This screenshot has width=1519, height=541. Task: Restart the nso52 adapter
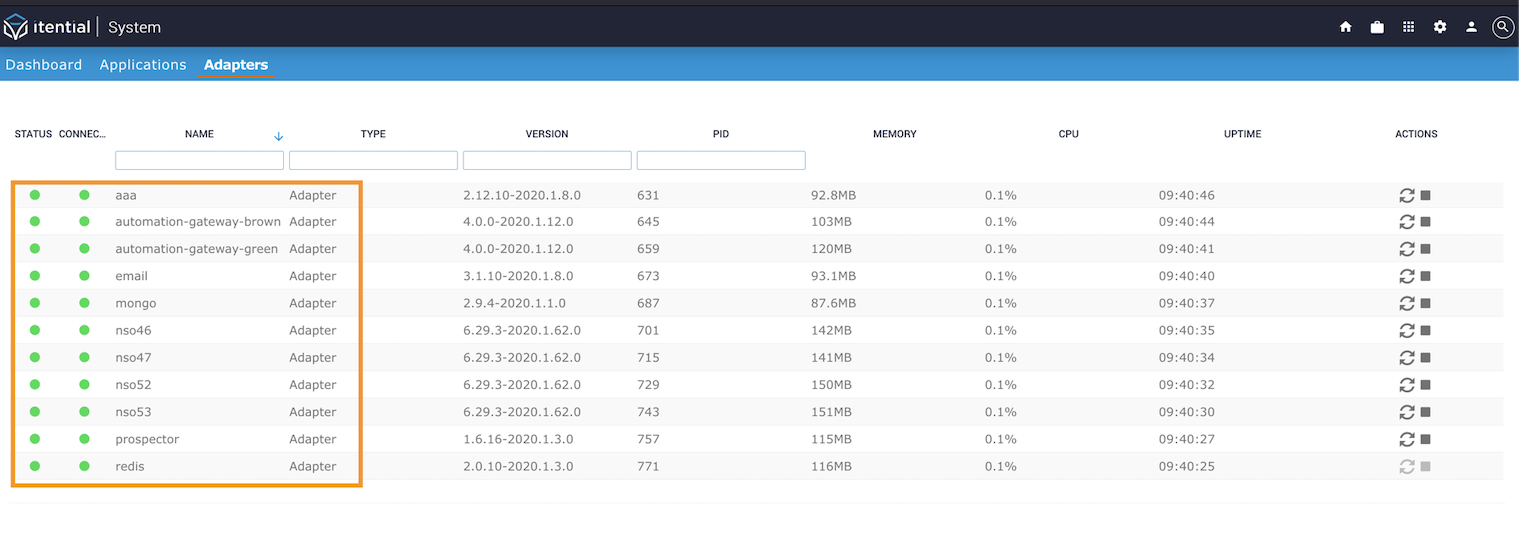point(1407,385)
